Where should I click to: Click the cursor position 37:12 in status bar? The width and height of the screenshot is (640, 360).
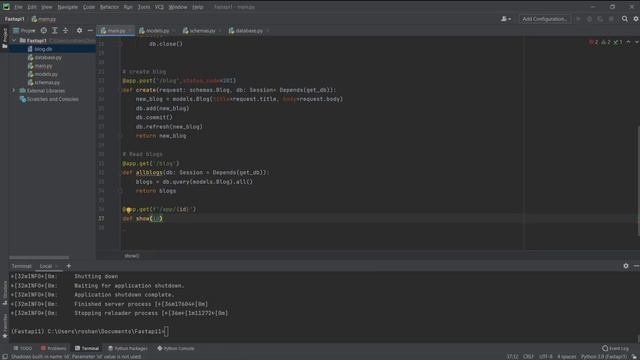[512, 357]
